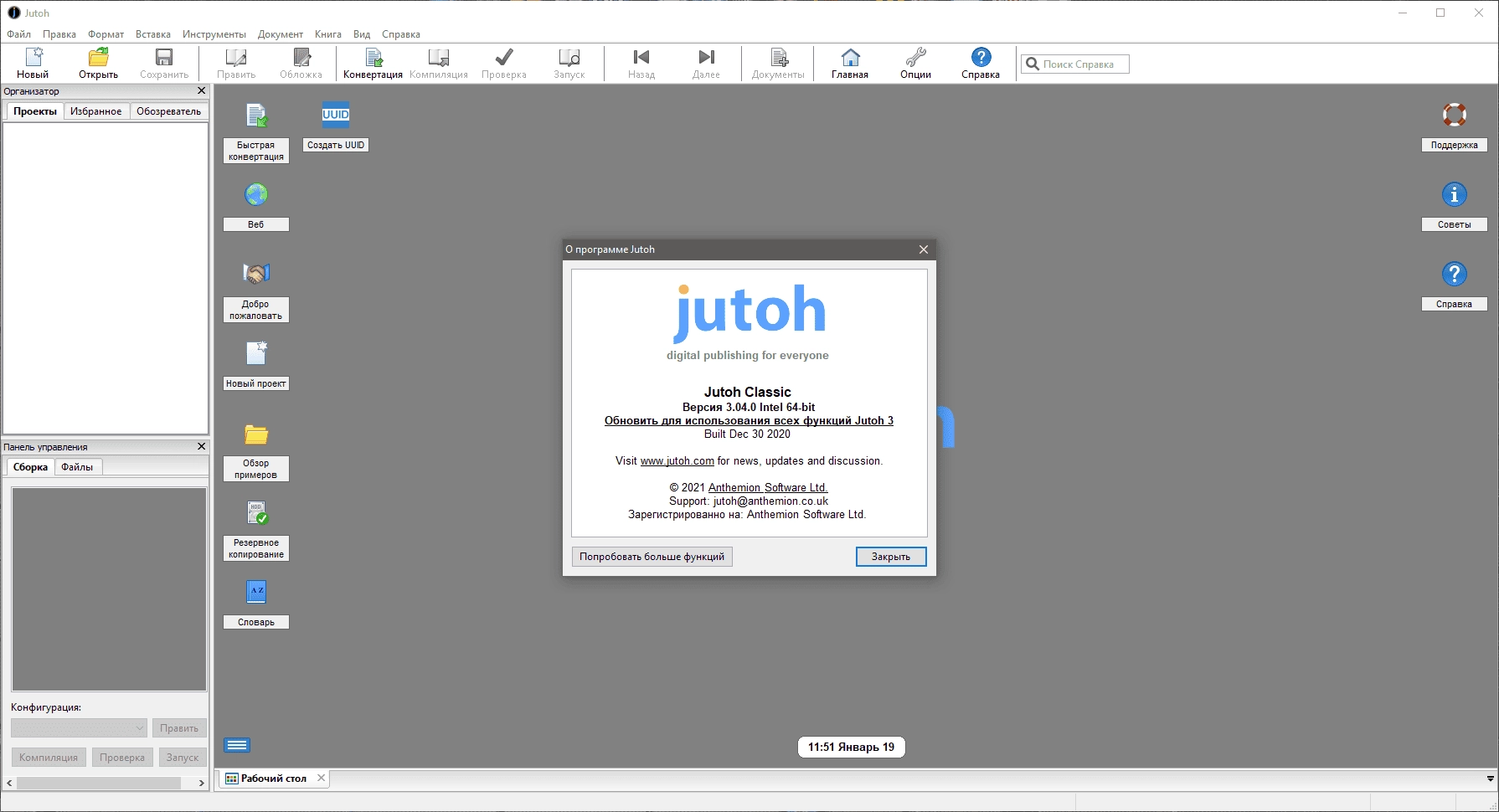
Task: Switch to the Проекты tab
Action: tap(35, 111)
